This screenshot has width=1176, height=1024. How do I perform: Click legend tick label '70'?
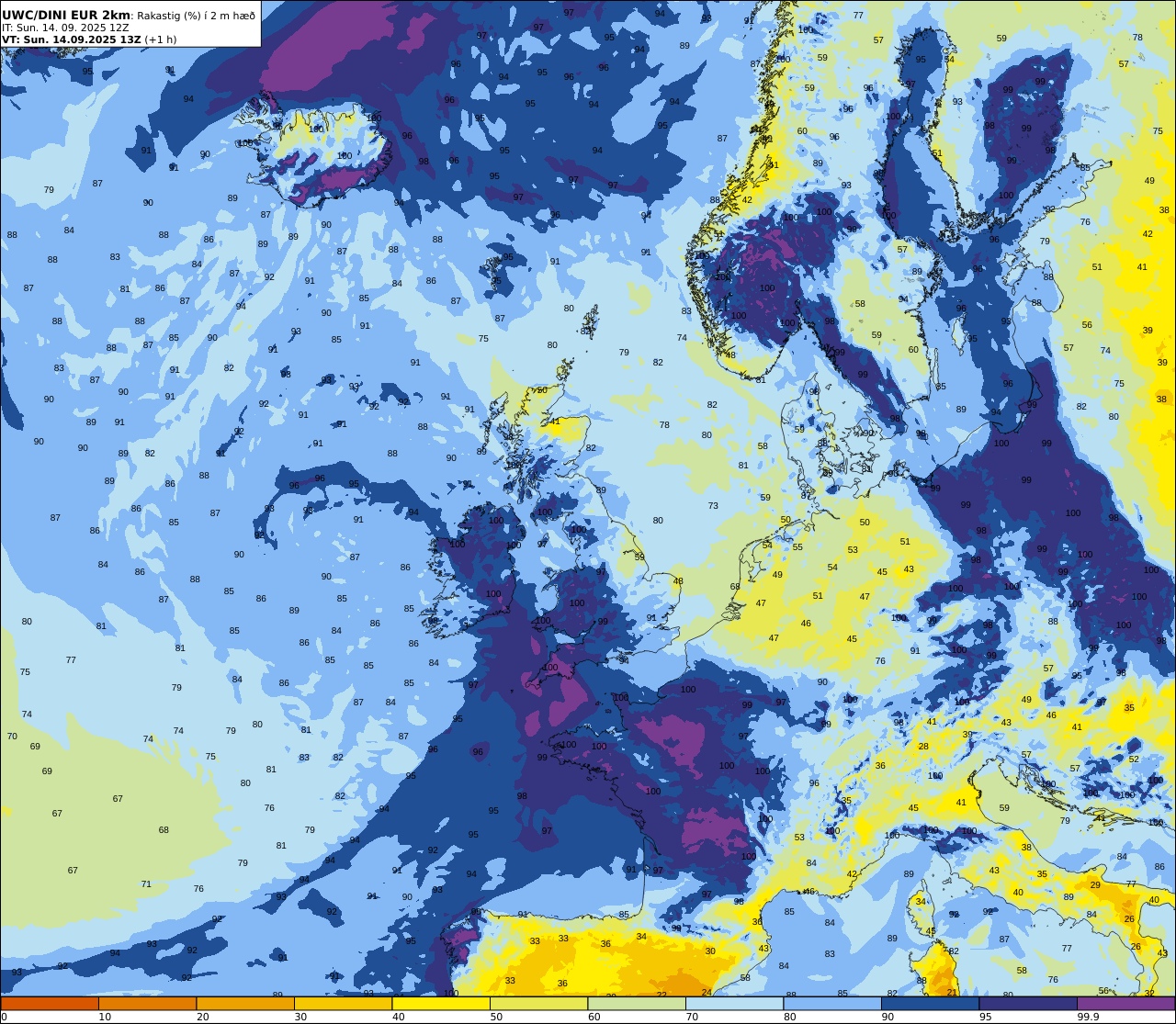coord(692,1017)
